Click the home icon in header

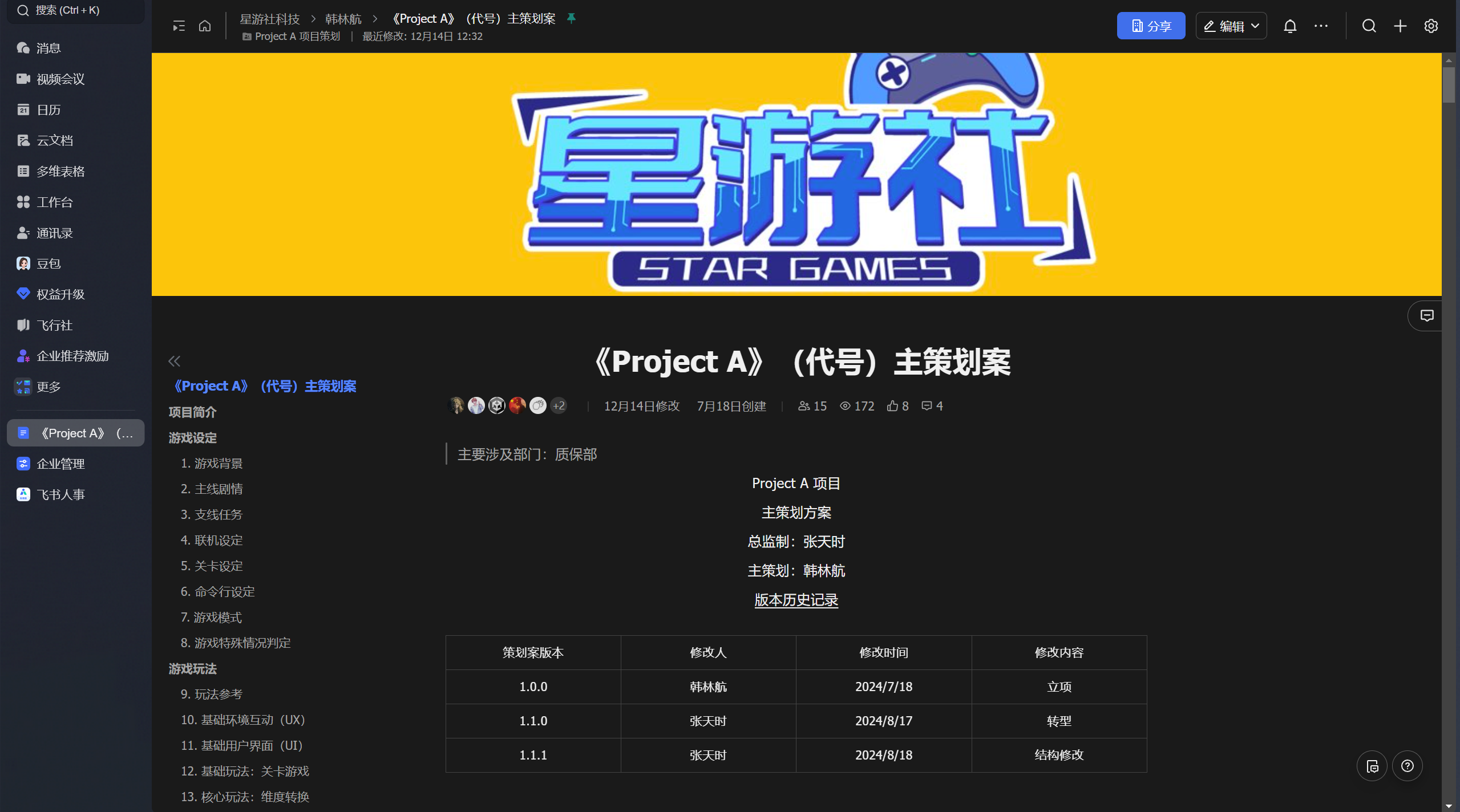pos(205,26)
